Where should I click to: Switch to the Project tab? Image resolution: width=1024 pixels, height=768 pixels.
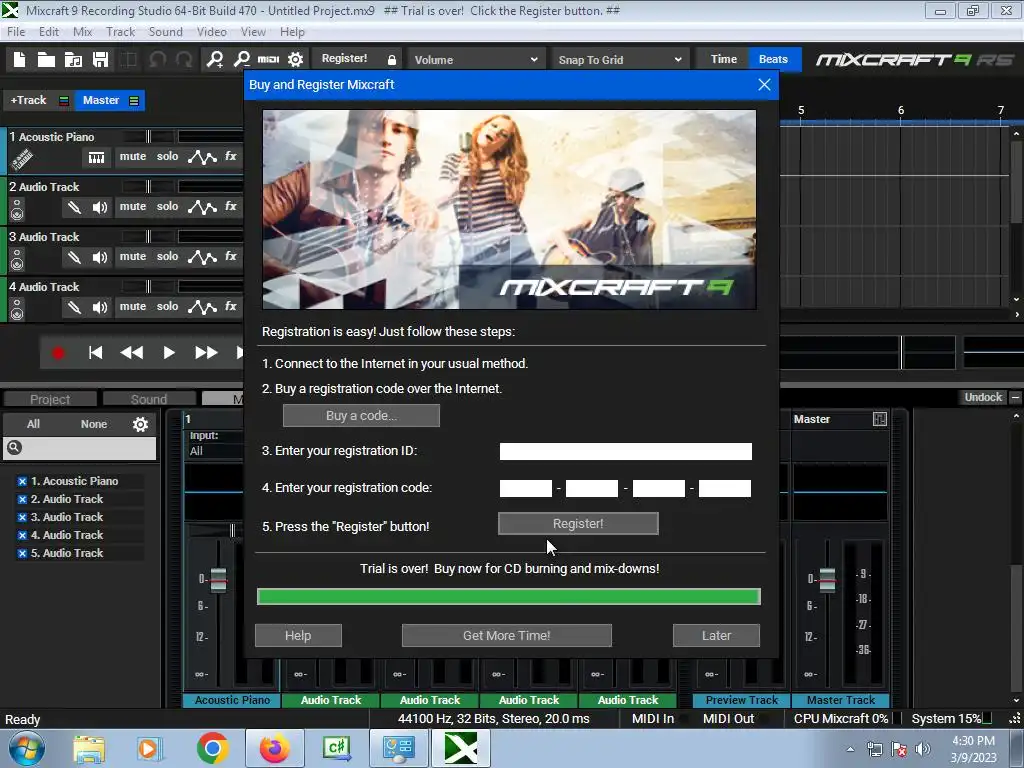(50, 399)
